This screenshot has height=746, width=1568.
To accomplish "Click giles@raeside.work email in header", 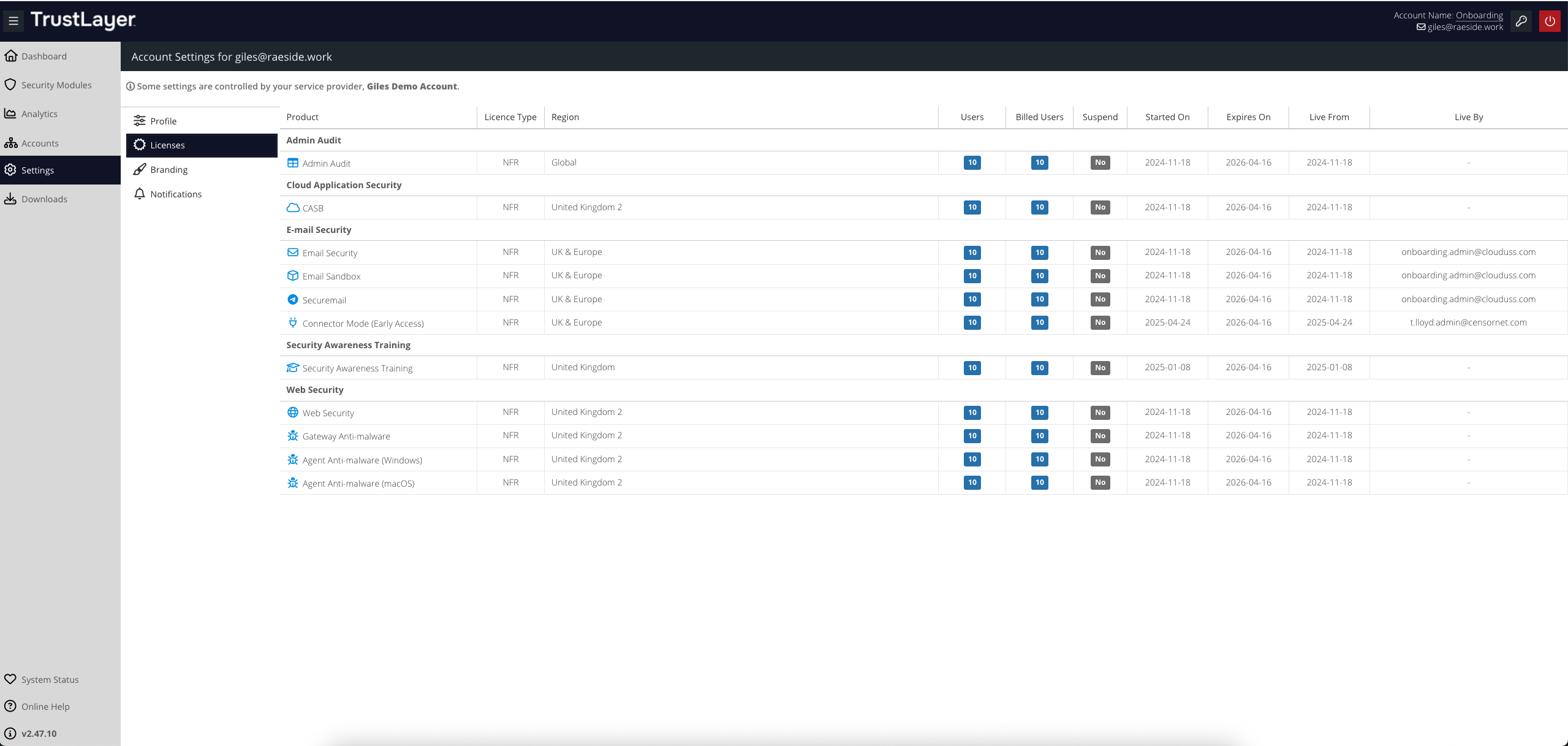I will pyautogui.click(x=1465, y=27).
